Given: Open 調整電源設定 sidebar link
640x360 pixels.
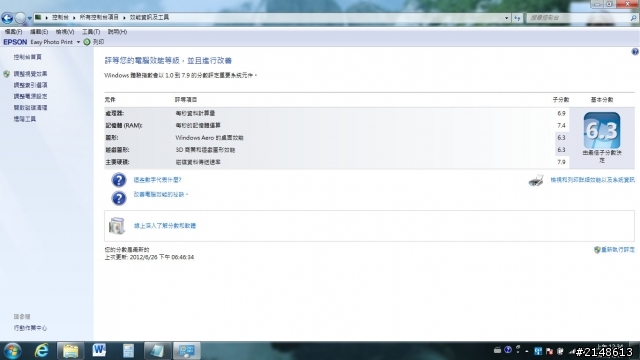Looking at the screenshot, I should click(x=30, y=96).
